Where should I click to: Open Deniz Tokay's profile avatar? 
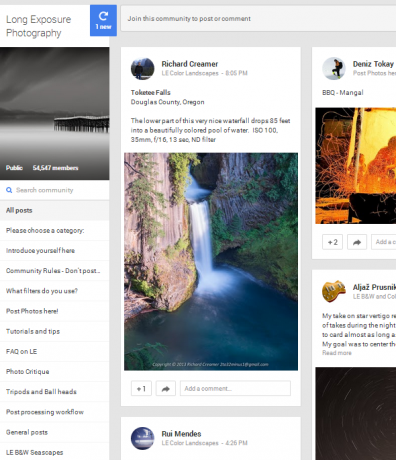click(x=334, y=69)
